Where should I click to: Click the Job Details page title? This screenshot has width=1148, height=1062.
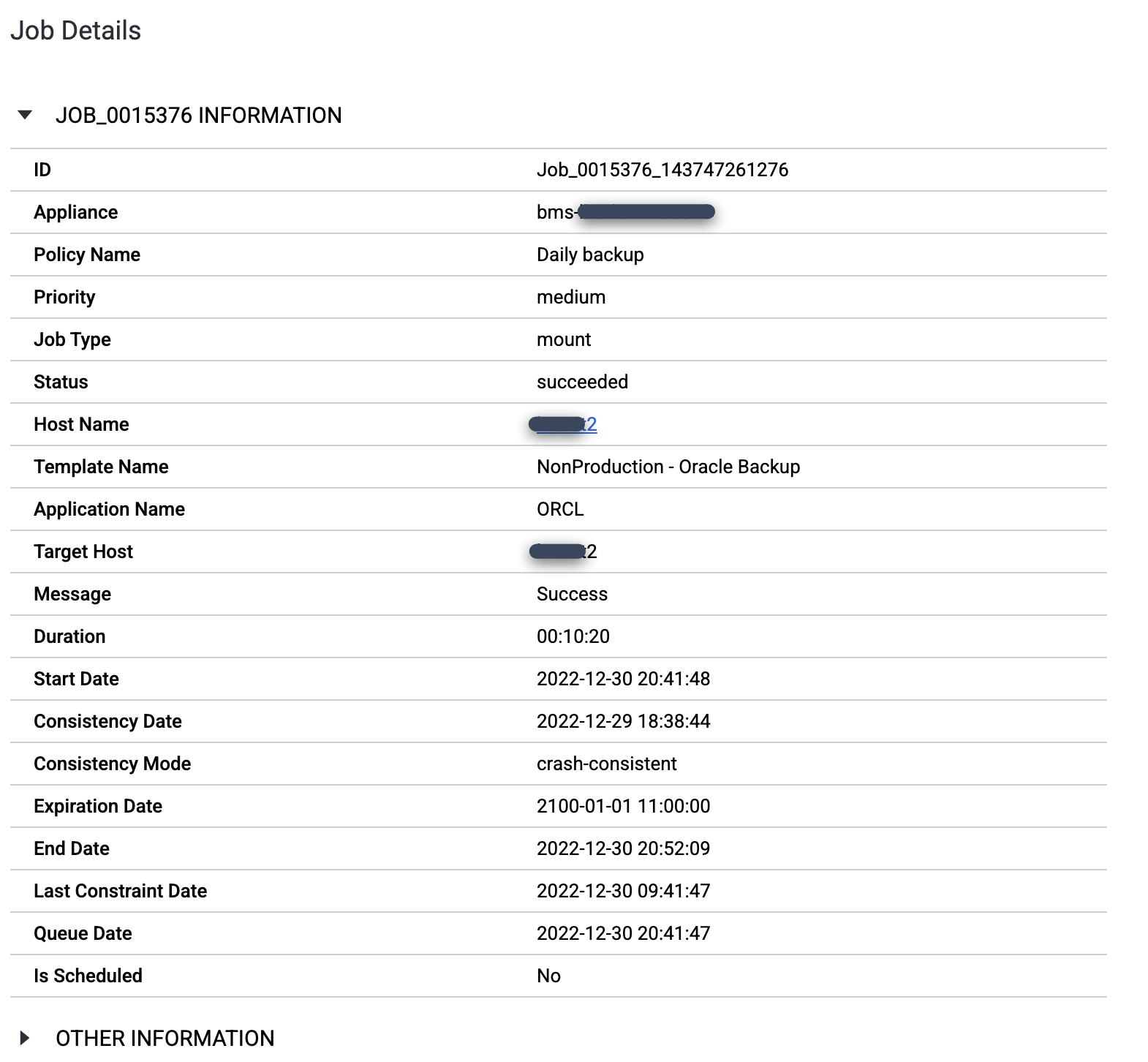click(x=75, y=31)
